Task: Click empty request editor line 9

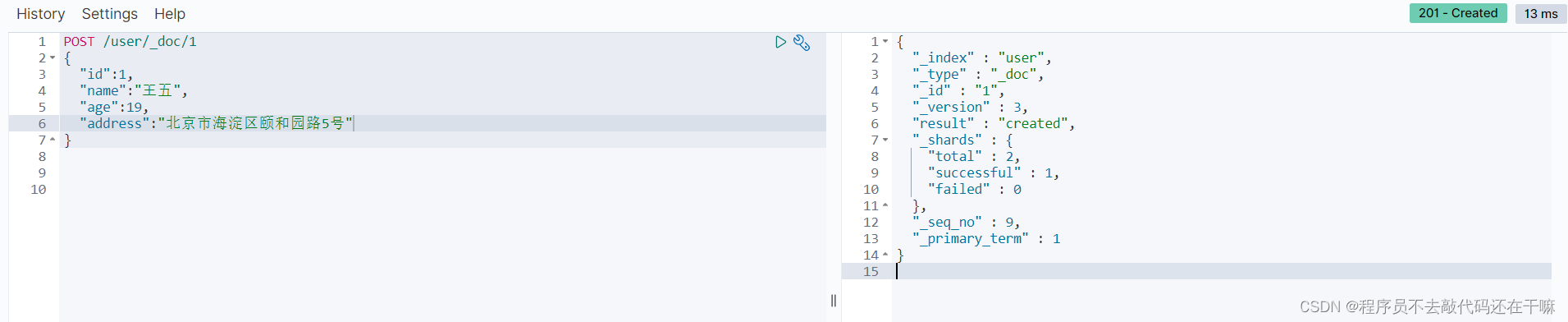Action: [443, 172]
